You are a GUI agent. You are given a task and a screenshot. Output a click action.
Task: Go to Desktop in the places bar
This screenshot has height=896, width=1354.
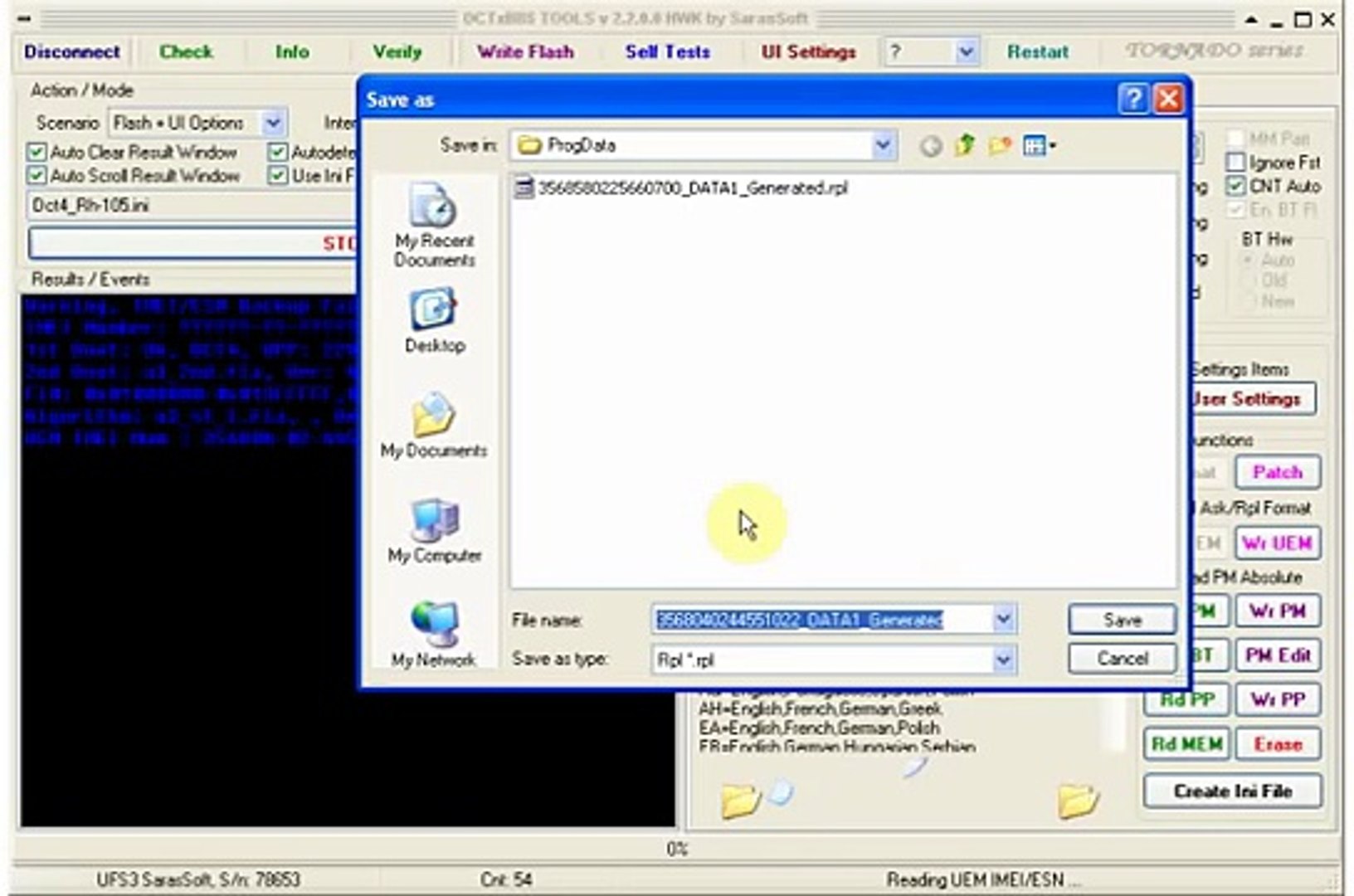click(x=434, y=320)
